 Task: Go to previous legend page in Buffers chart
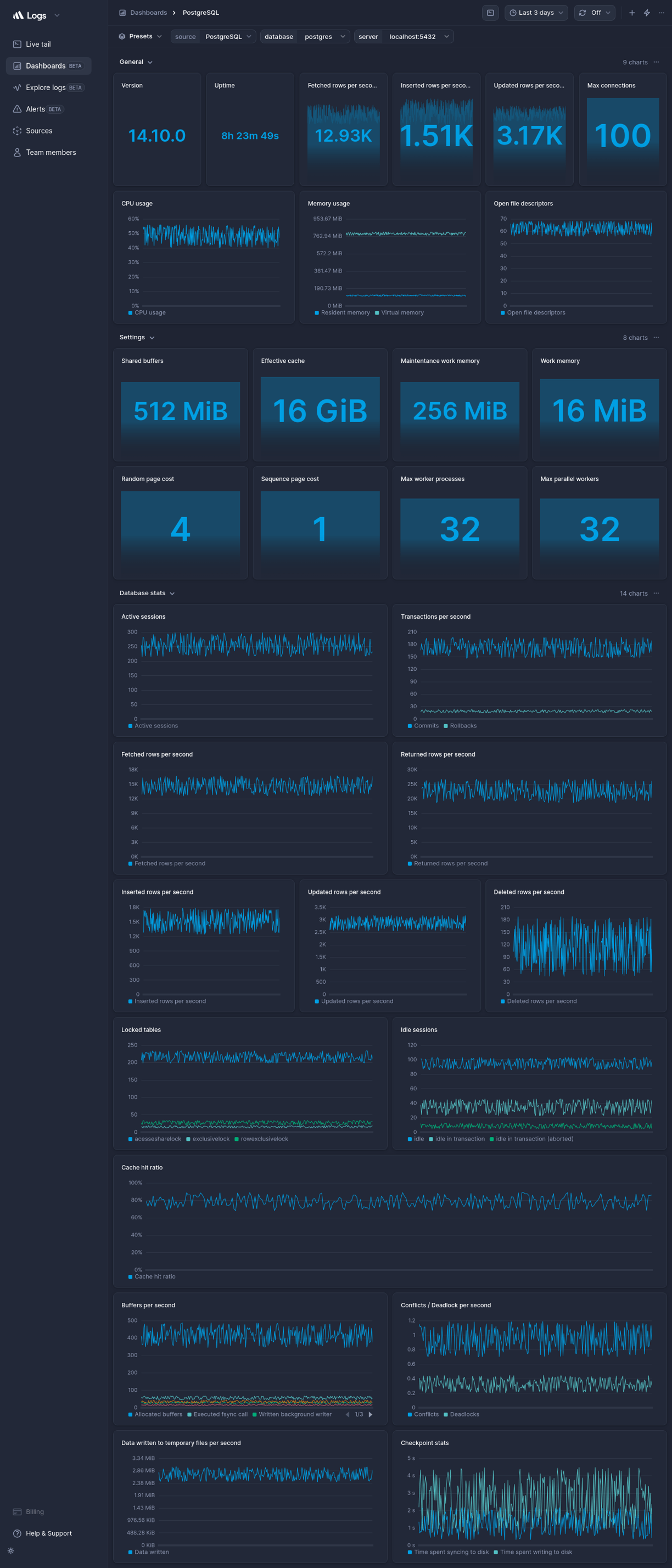pyautogui.click(x=348, y=1414)
